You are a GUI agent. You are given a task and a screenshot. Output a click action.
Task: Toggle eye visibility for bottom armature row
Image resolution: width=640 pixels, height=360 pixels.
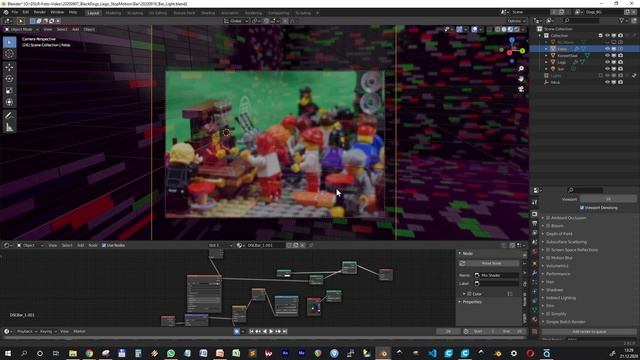tap(607, 82)
